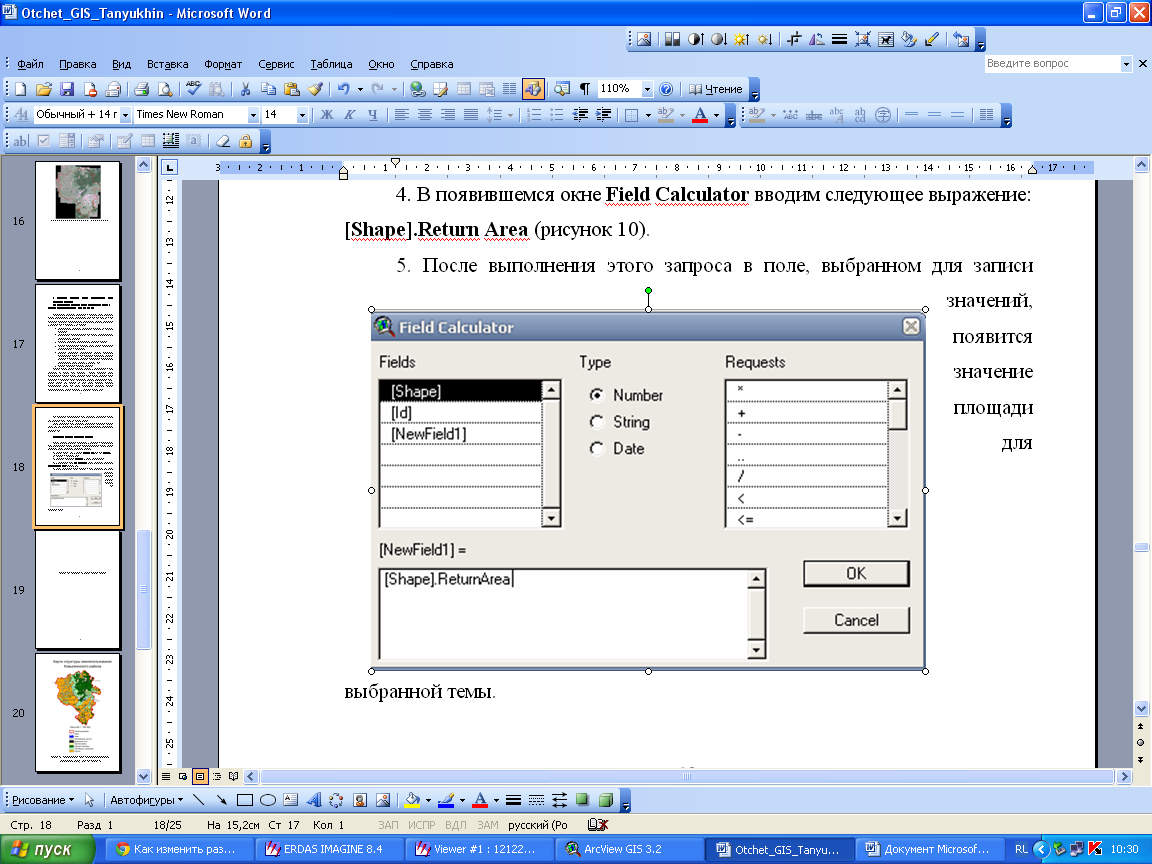Open the Вставка menu
This screenshot has height=864, width=1152.
tap(168, 64)
